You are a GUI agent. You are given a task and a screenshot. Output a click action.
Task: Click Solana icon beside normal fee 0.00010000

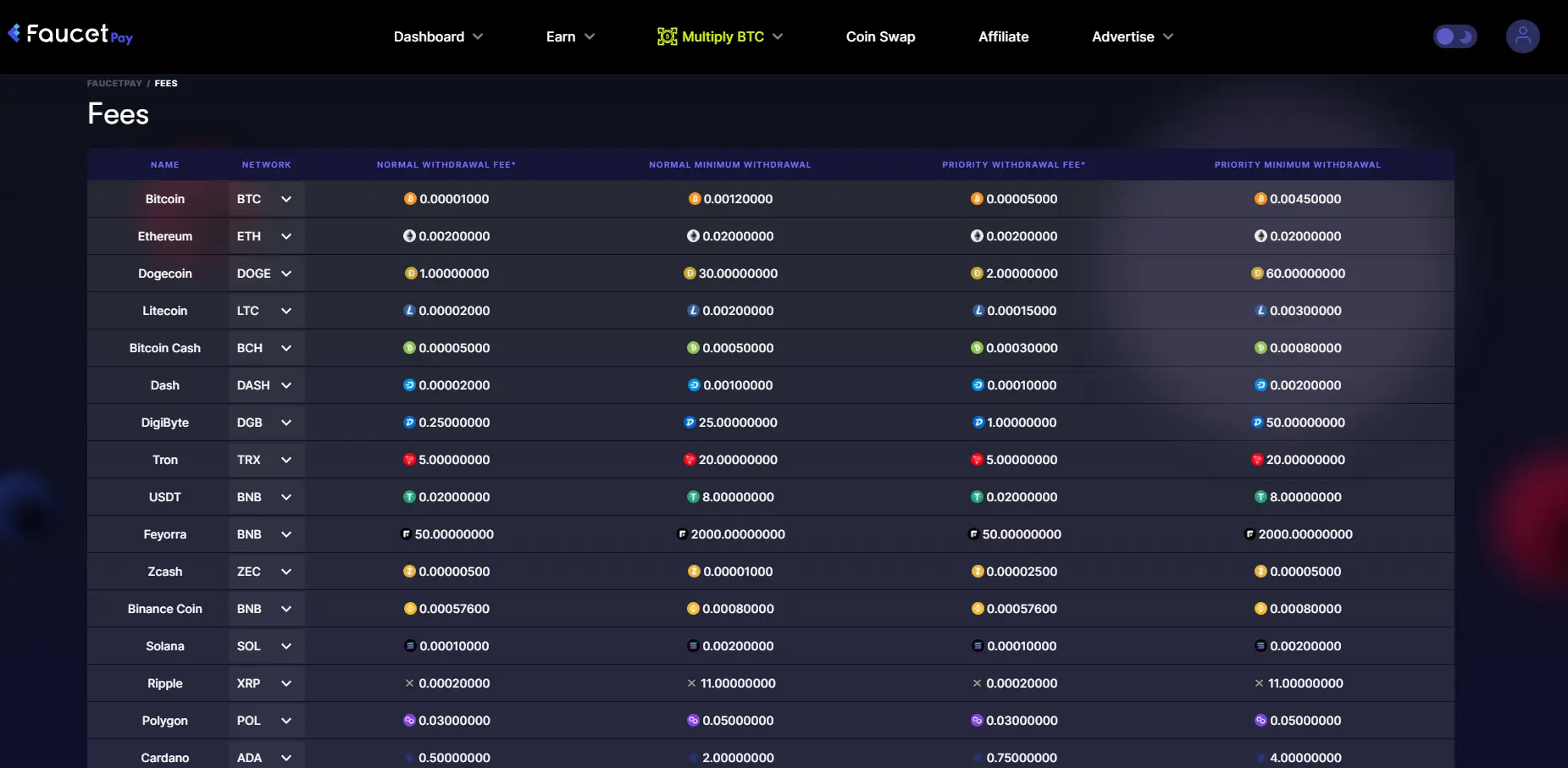point(410,646)
